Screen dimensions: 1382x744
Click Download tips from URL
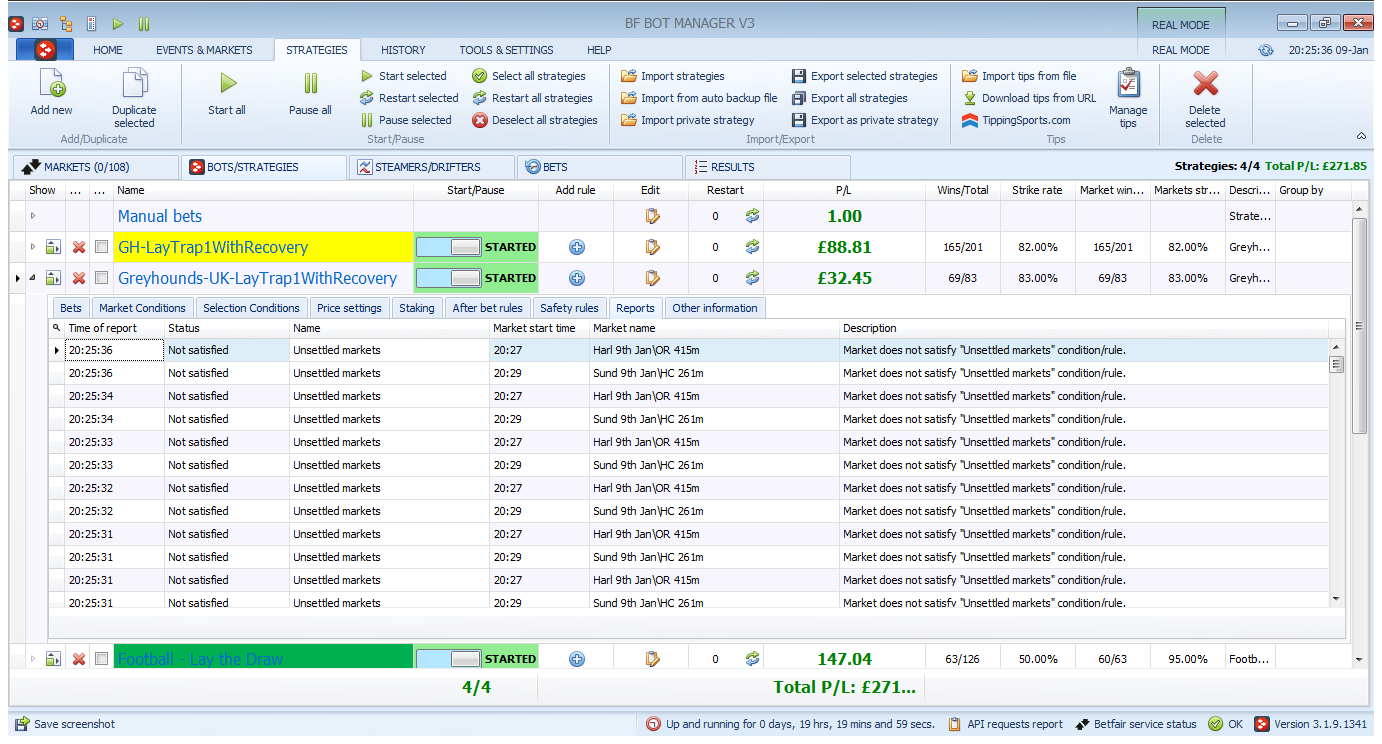click(x=1029, y=98)
